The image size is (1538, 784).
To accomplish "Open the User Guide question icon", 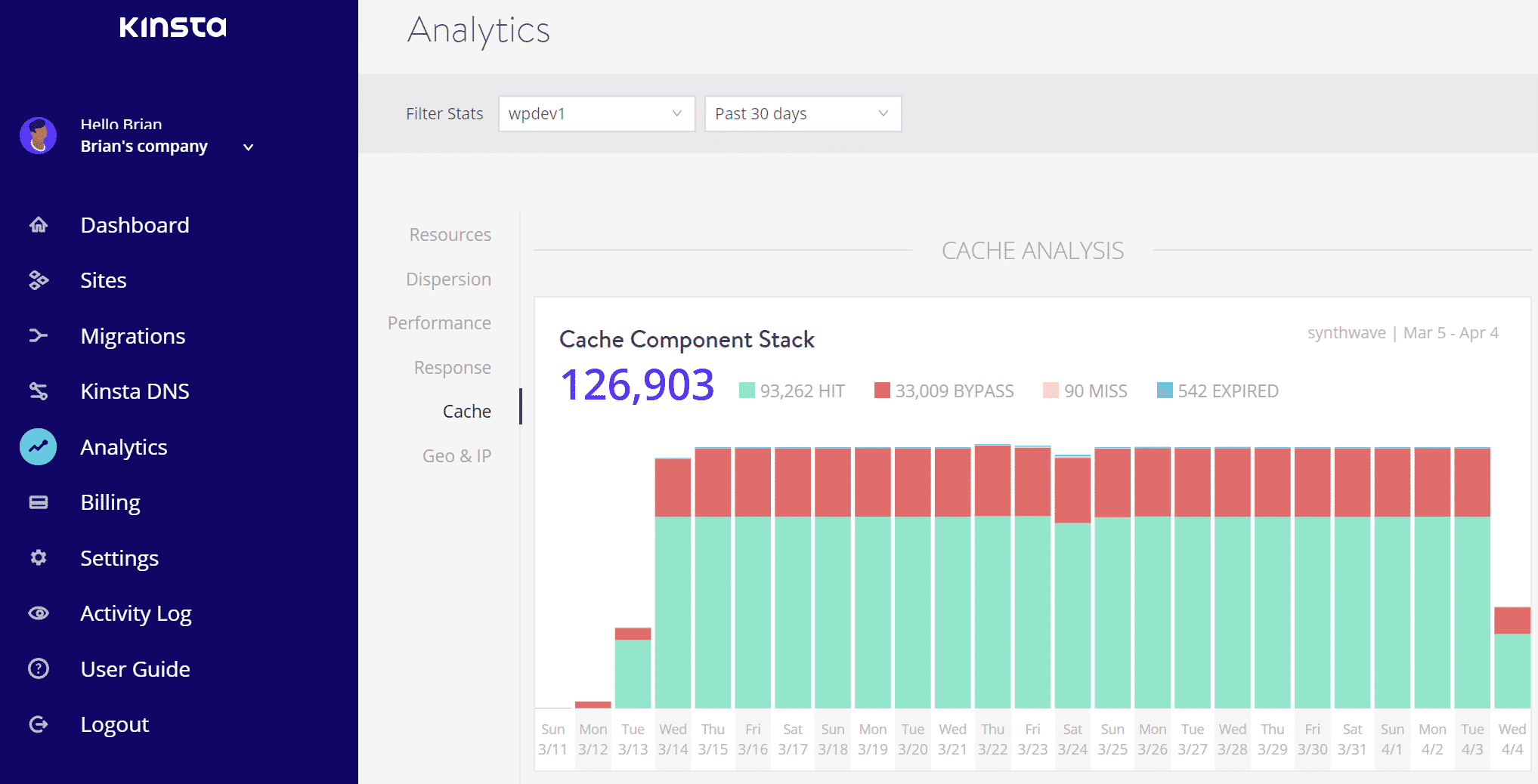I will [39, 668].
